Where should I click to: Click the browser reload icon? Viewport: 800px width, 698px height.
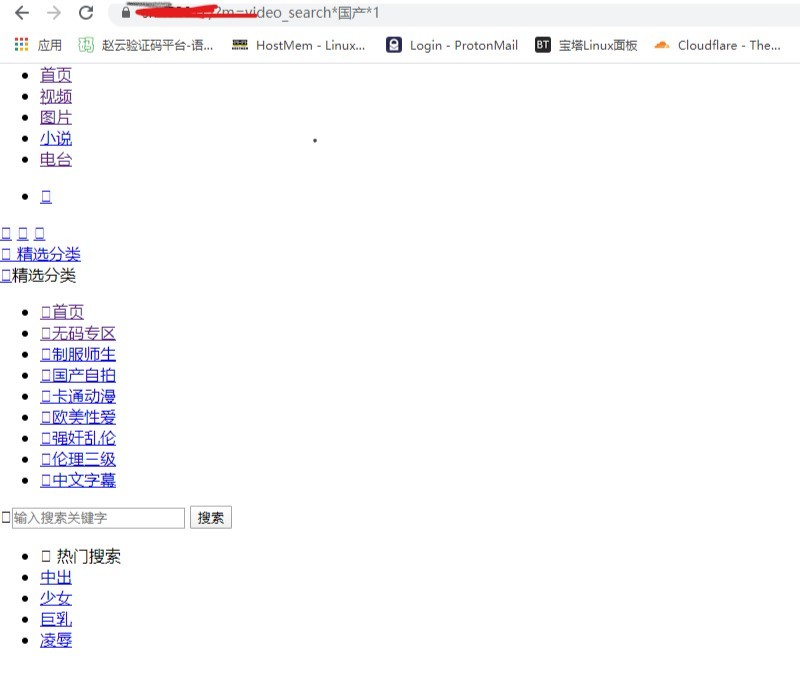(86, 13)
